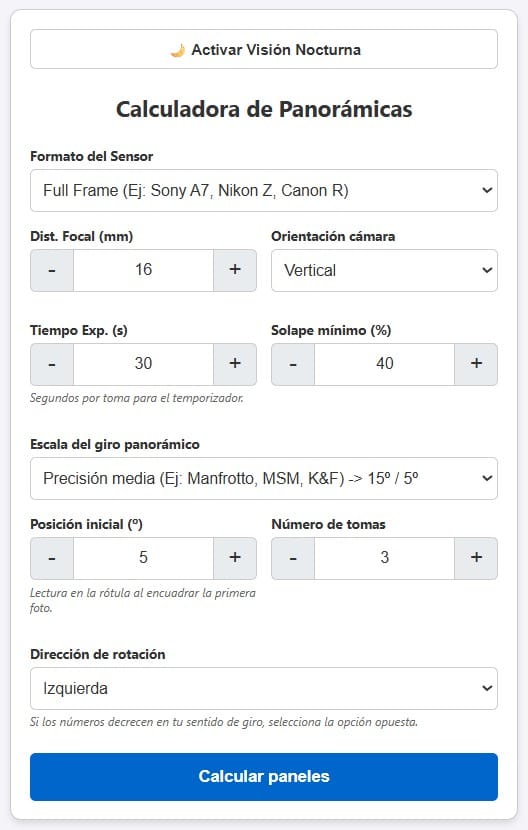Decrease Tiempo Exp. with minus button

tap(52, 364)
